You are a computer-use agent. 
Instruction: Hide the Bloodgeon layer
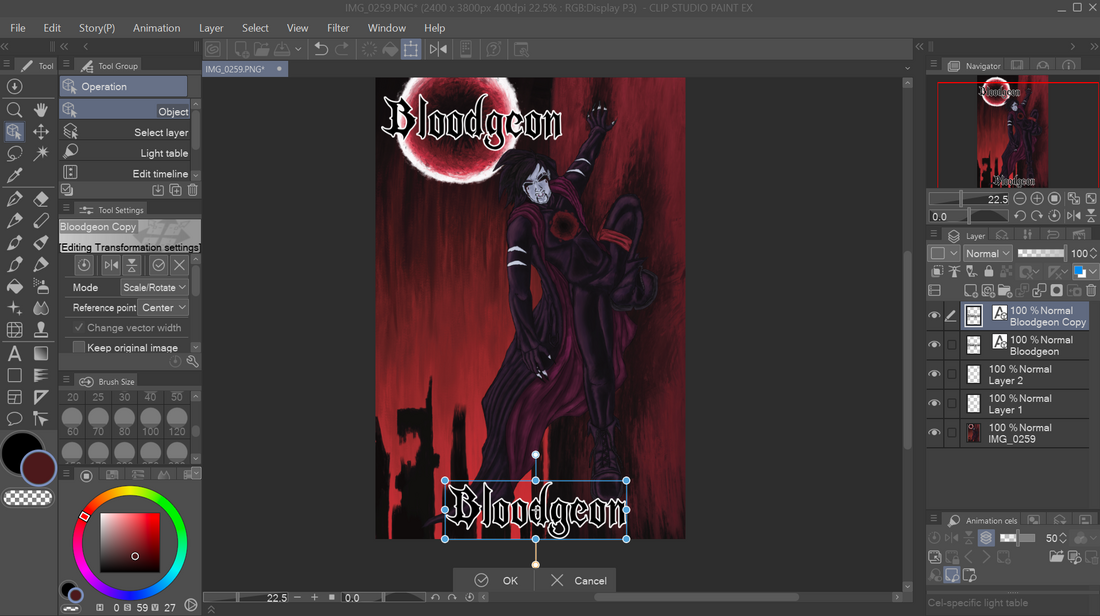934,344
